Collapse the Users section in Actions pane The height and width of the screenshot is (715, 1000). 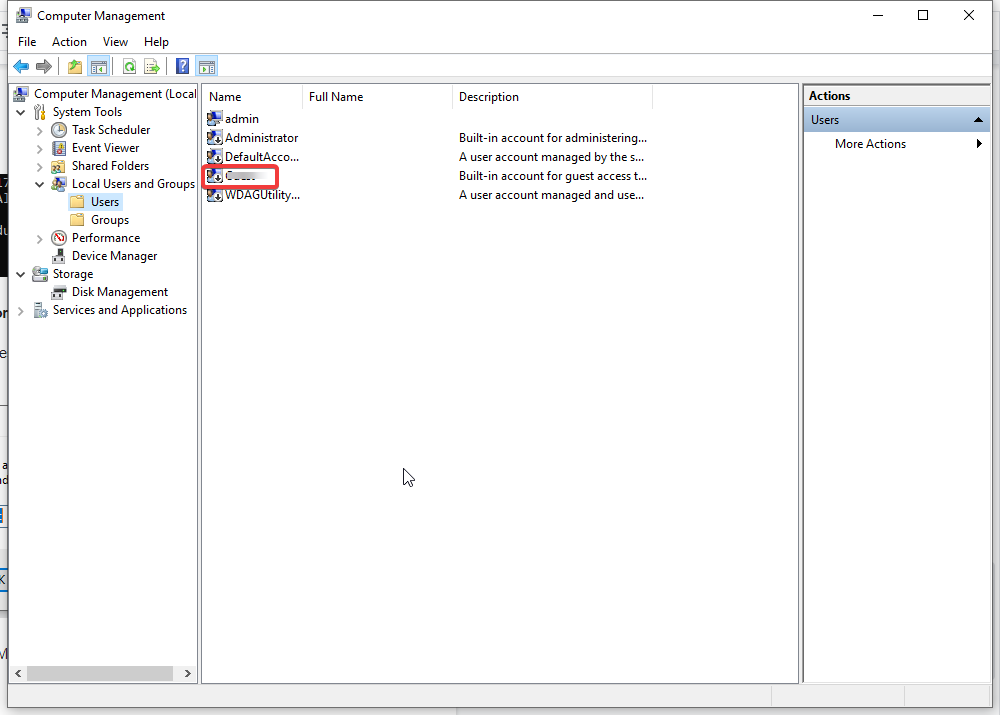coord(978,120)
